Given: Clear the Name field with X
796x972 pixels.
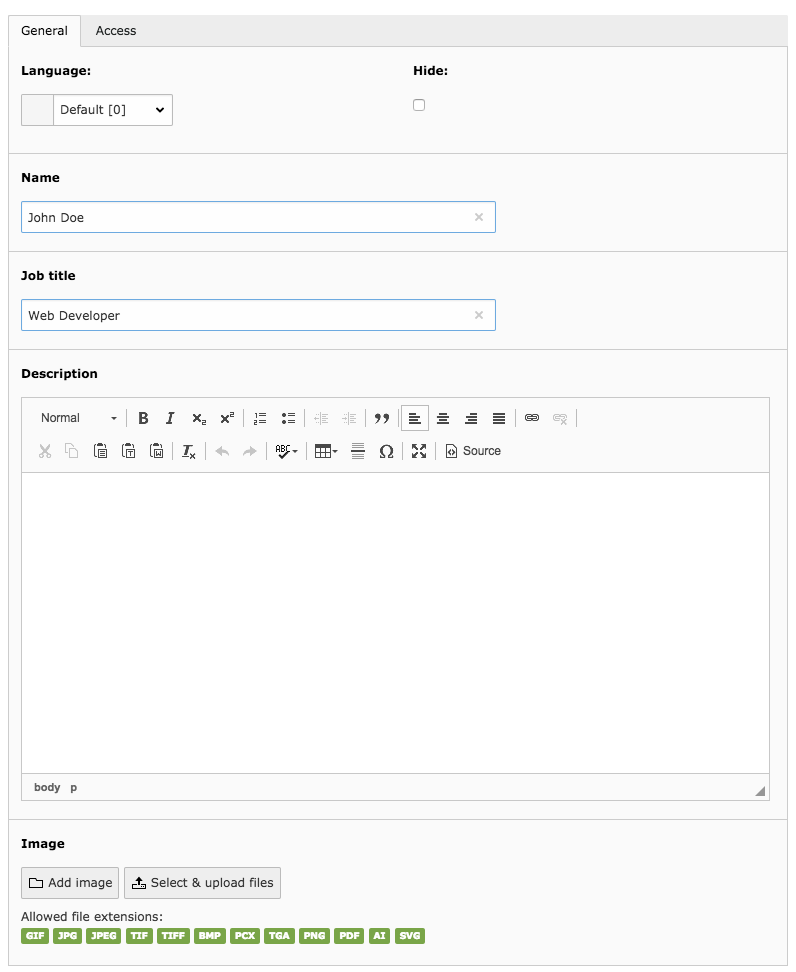Looking at the screenshot, I should 478,217.
